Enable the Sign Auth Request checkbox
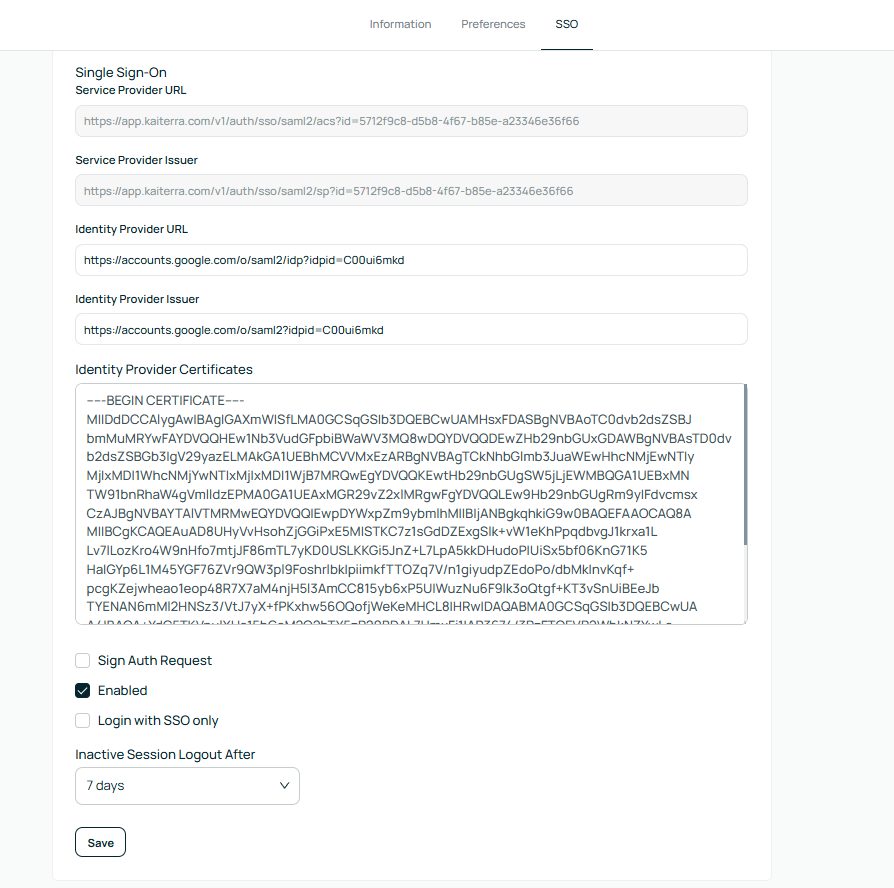 click(83, 661)
